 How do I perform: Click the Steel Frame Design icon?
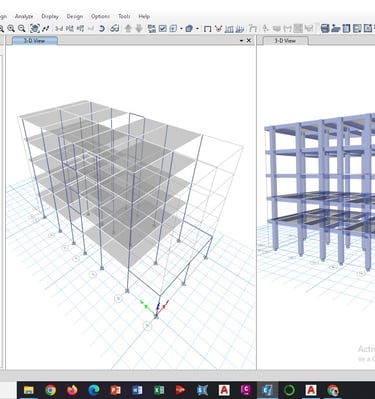253,29
